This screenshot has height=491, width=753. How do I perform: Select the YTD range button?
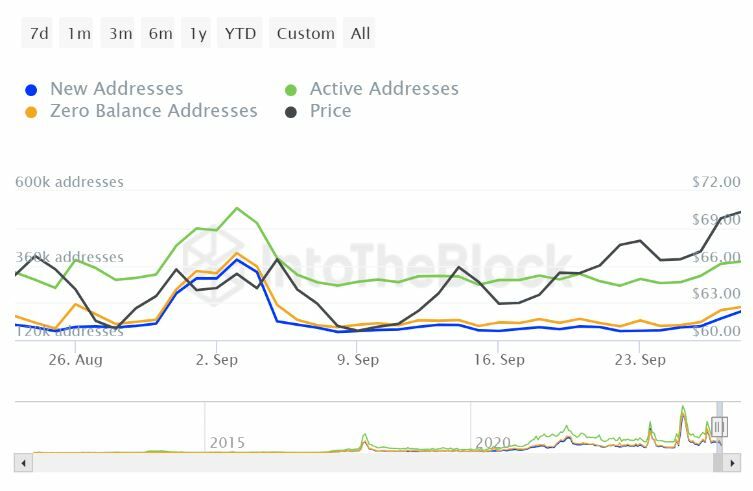[240, 33]
